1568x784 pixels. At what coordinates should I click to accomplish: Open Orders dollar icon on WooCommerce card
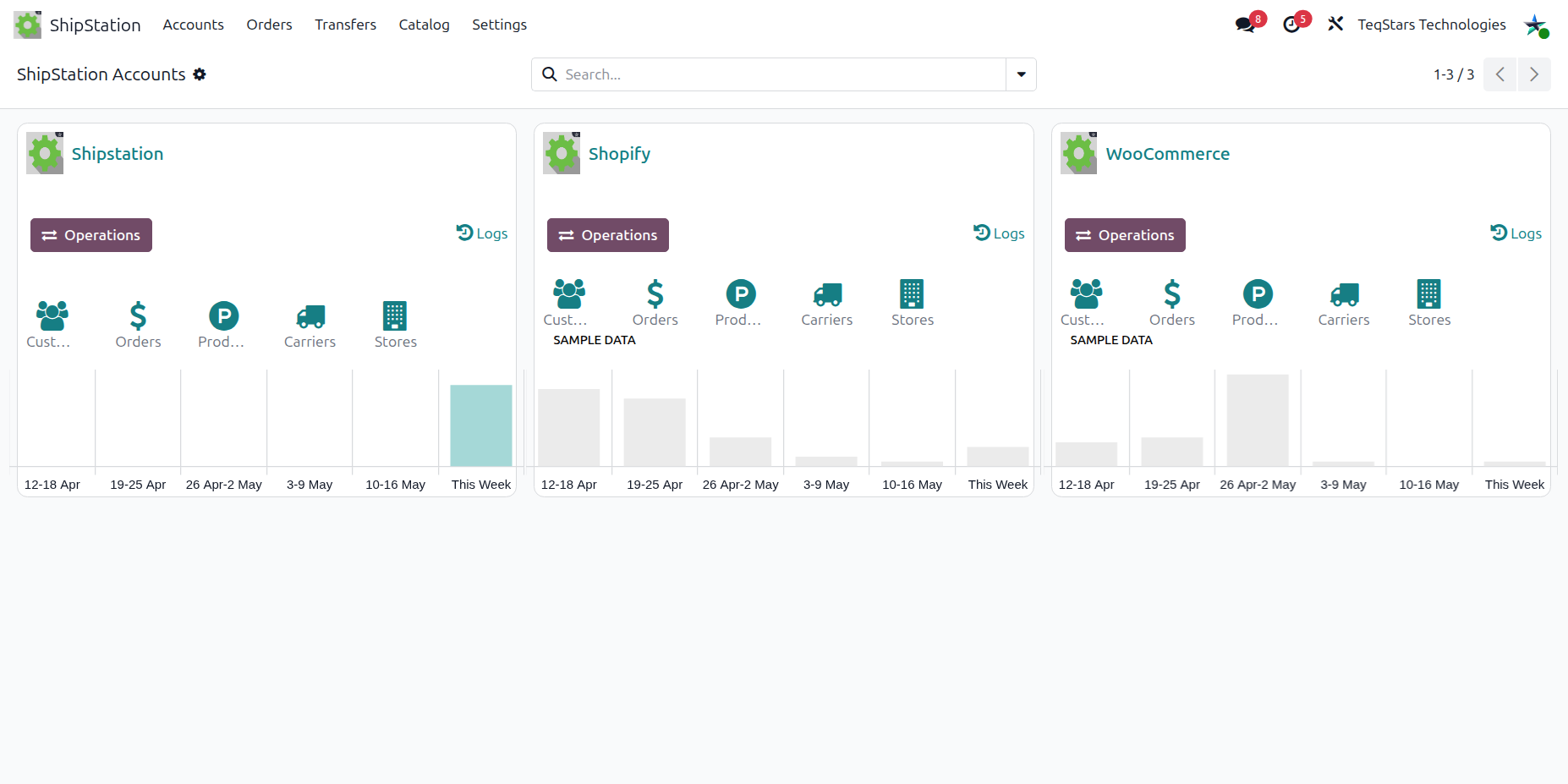click(x=1171, y=294)
